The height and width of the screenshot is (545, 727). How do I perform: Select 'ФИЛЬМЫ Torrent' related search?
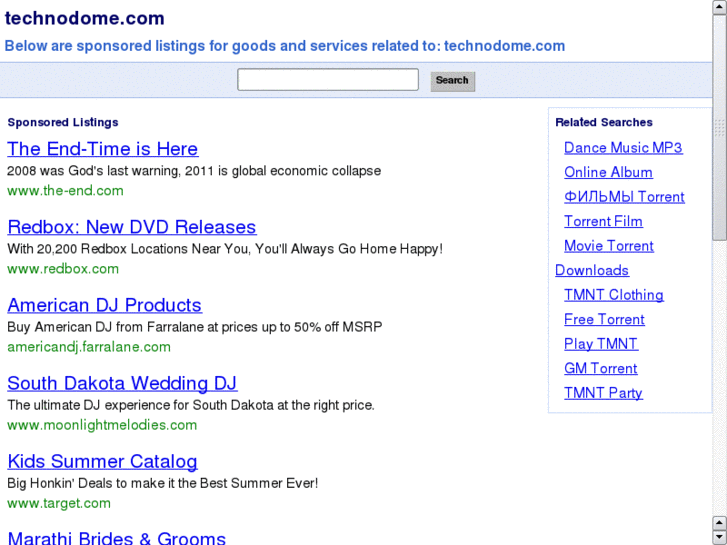pos(624,197)
